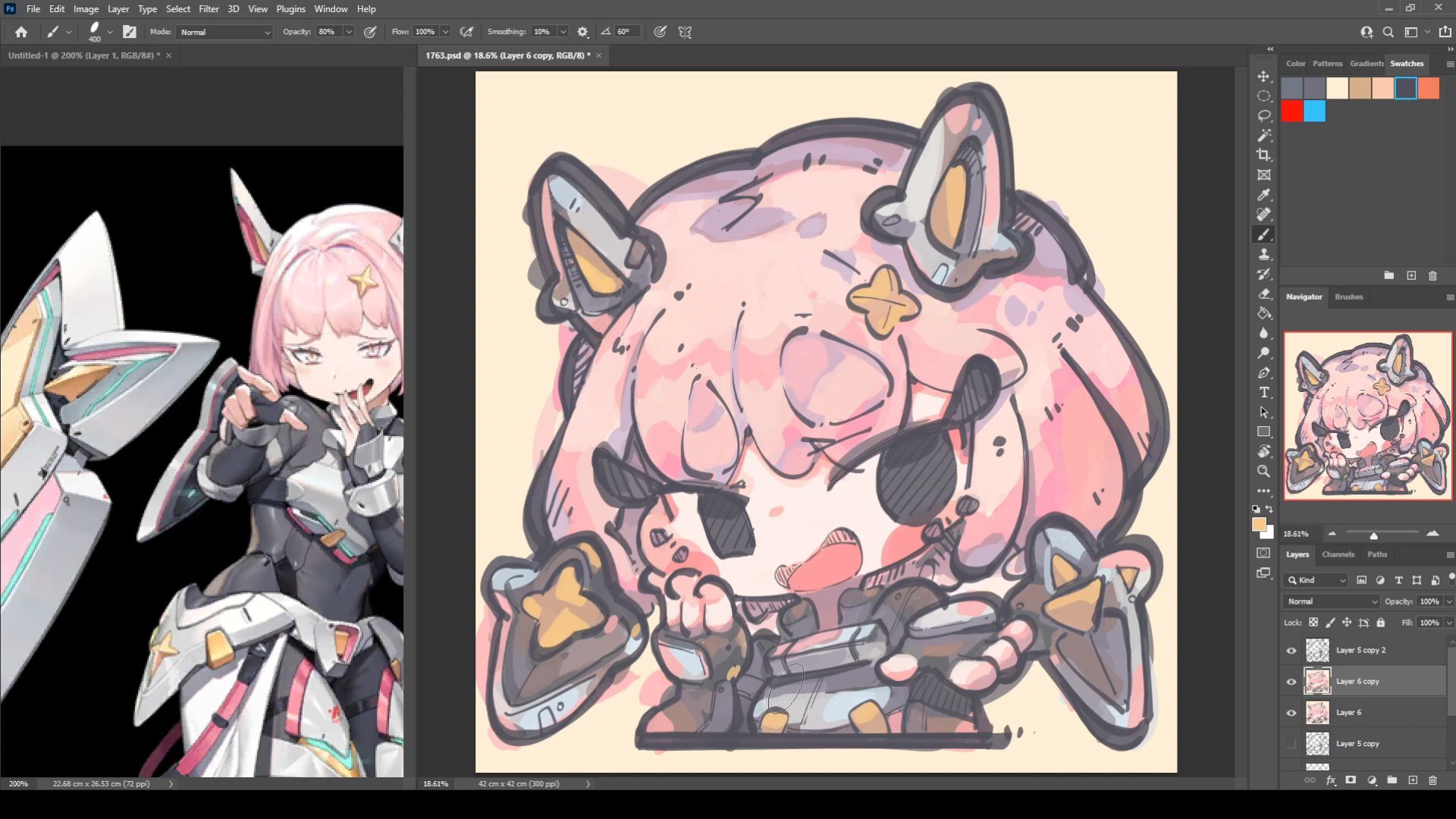Image resolution: width=1456 pixels, height=819 pixels.
Task: Toggle pressure for size
Action: pyautogui.click(x=661, y=32)
